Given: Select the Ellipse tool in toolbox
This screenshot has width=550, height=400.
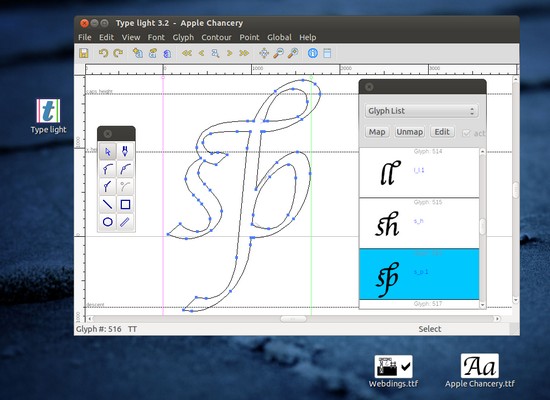Looking at the screenshot, I should [108, 222].
